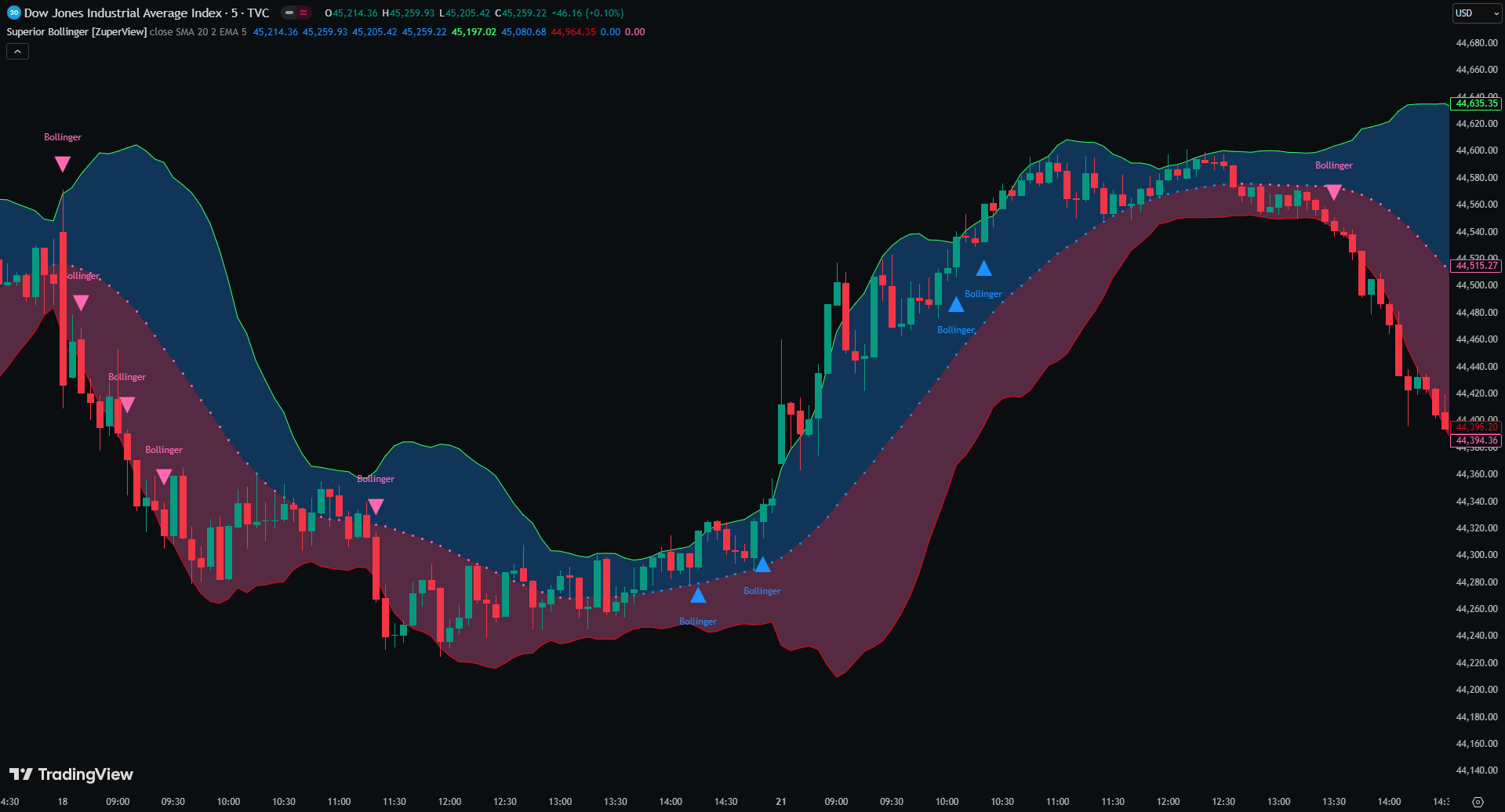
Task: Click the highest blue buy triangle near 10:30
Action: pos(983,269)
